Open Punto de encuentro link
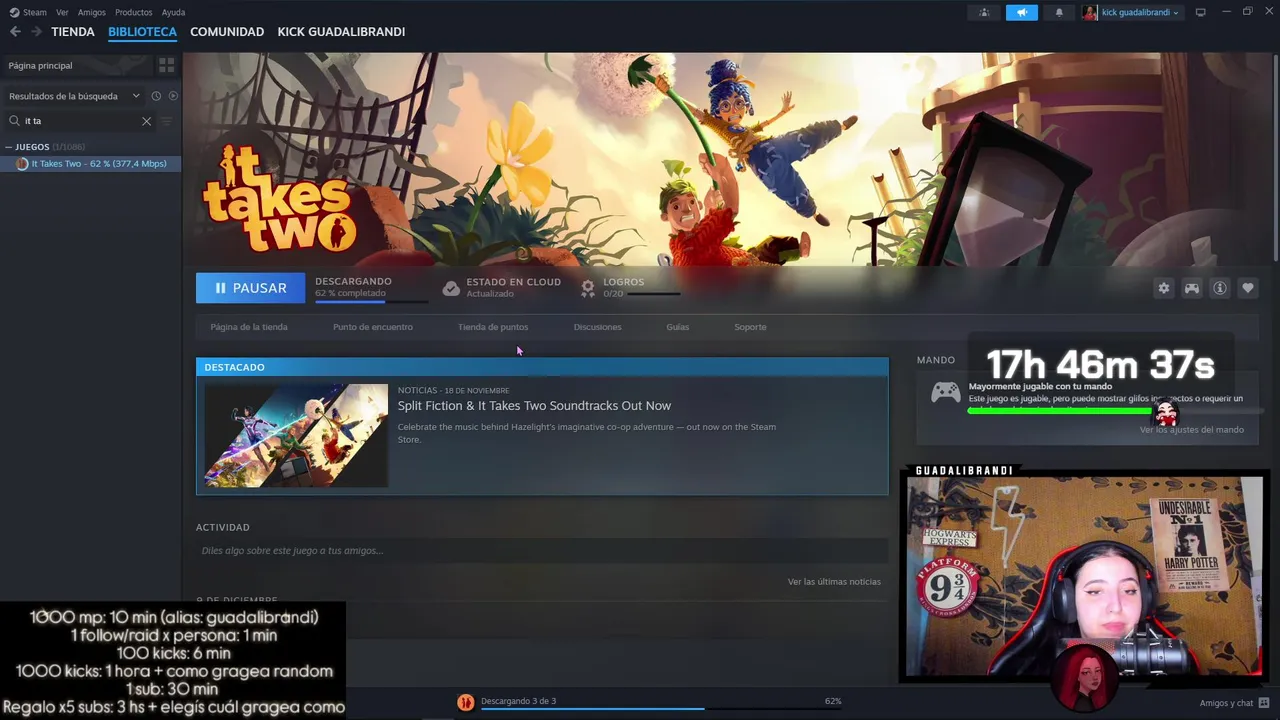1280x720 pixels. 373,327
